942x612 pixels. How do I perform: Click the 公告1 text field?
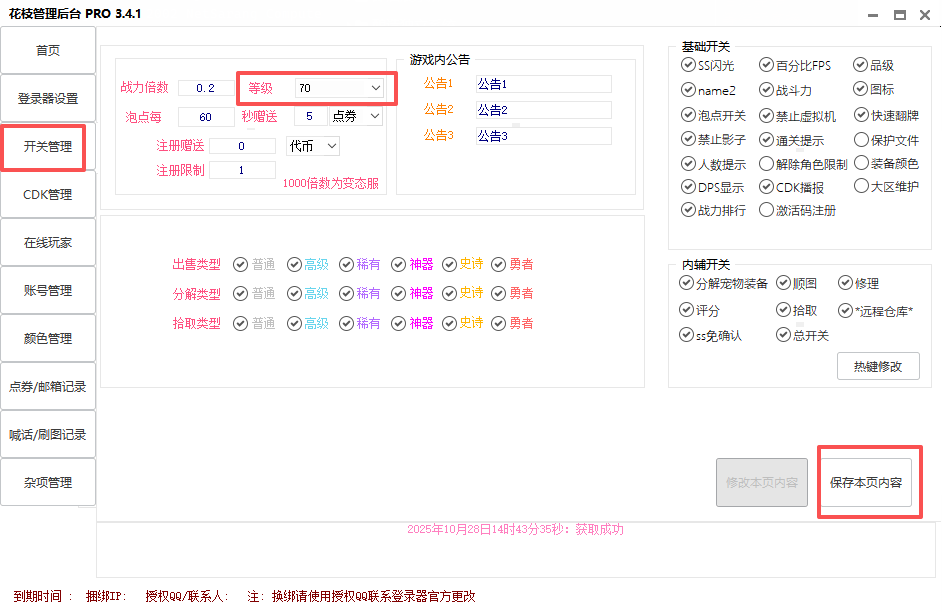542,84
